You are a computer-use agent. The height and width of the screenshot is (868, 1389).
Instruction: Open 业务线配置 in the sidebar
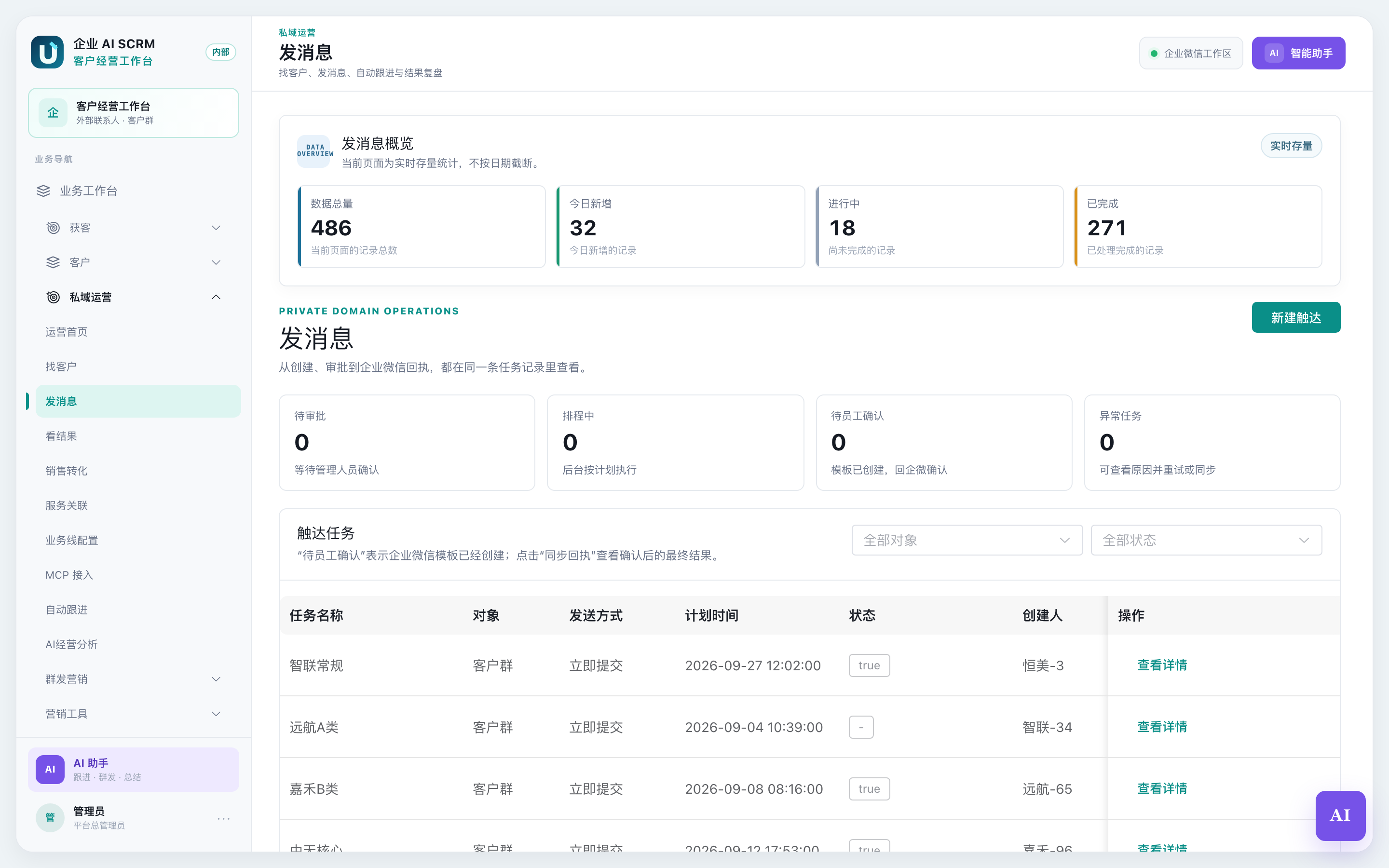138,540
